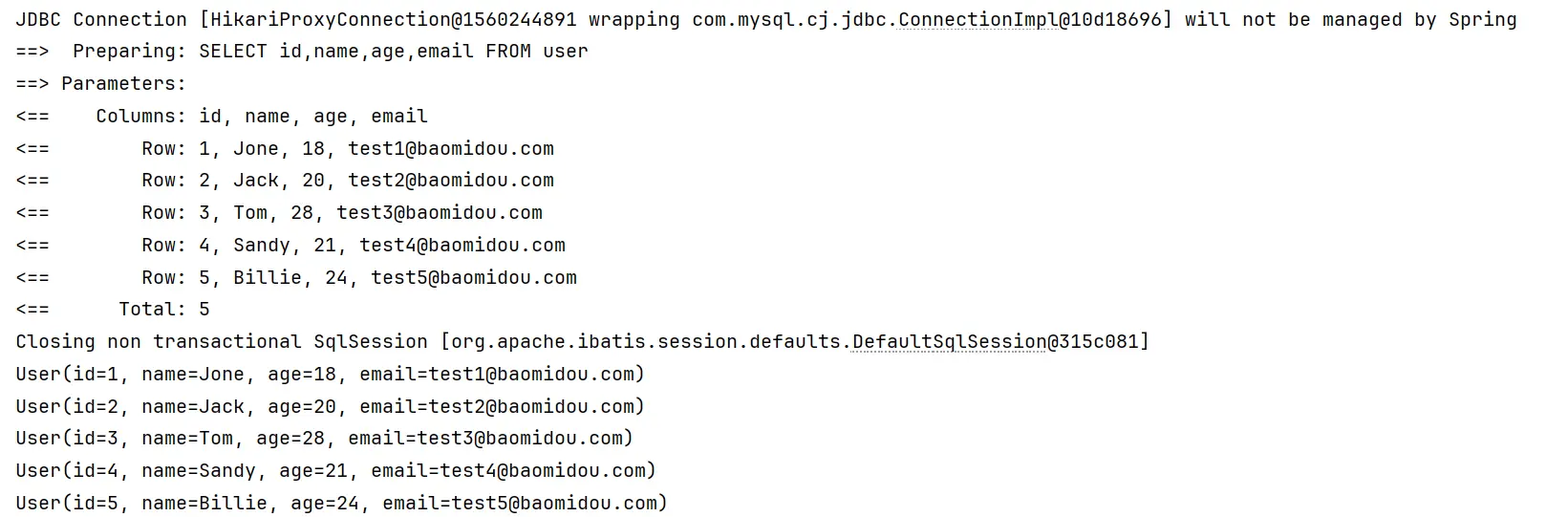Click the User(id=2, name=Jack) output line
This screenshot has height=517, width=1568.
point(330,407)
